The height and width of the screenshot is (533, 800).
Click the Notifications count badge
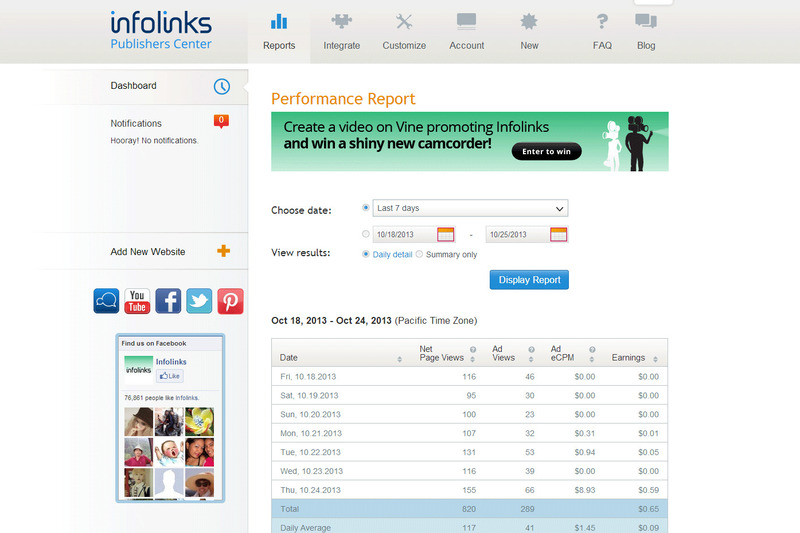click(221, 121)
